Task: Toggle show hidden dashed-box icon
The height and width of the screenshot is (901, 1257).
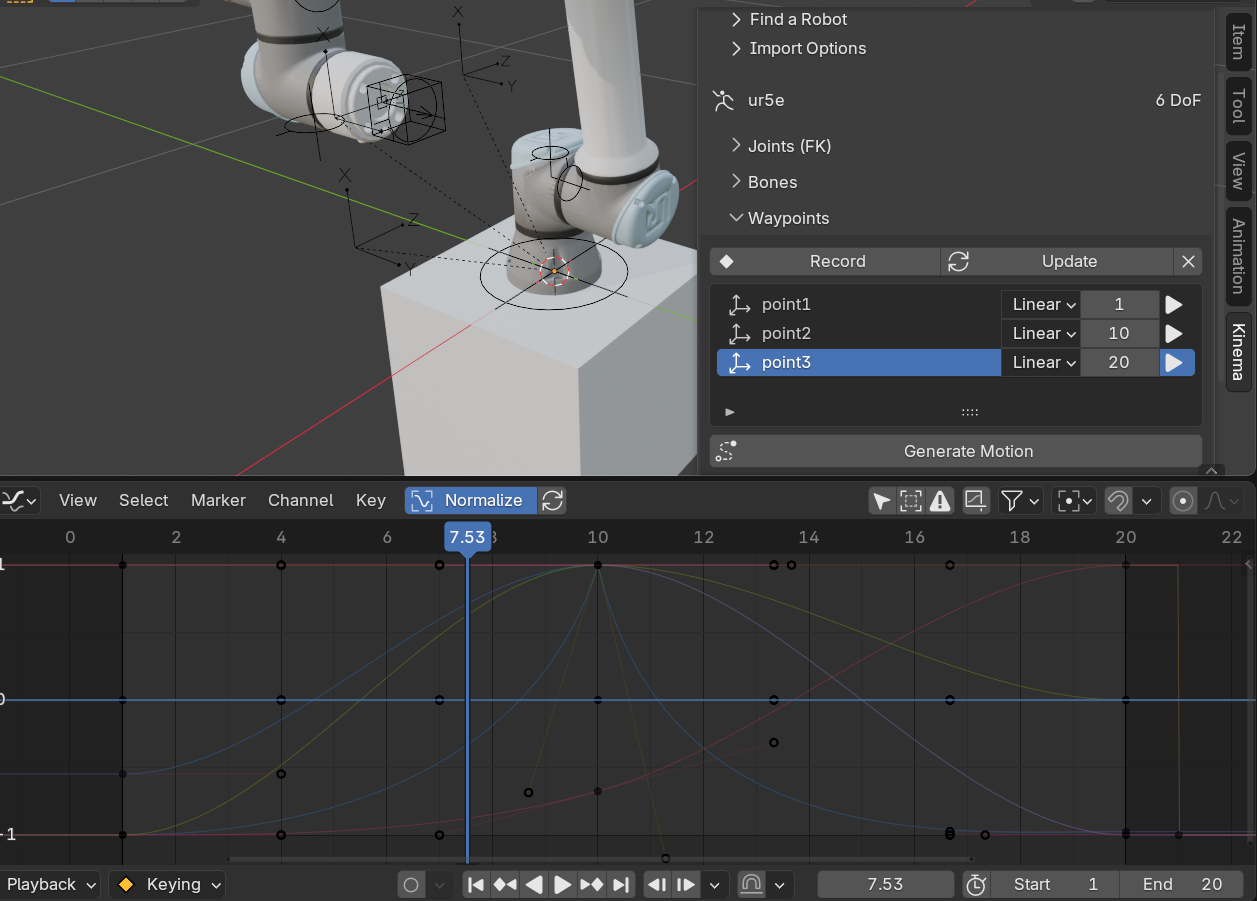Action: pos(910,500)
